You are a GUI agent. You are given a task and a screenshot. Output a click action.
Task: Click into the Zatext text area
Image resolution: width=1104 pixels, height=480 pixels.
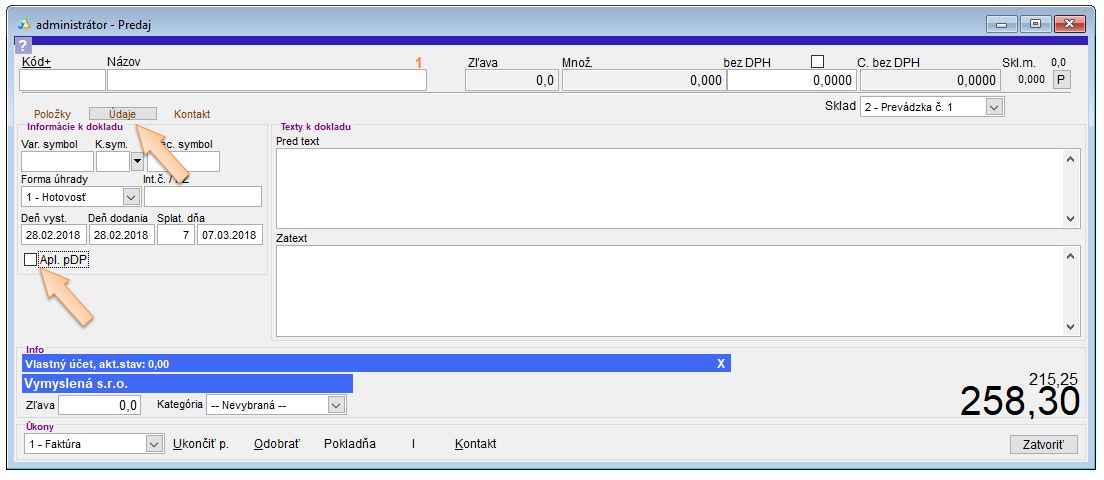(668, 290)
